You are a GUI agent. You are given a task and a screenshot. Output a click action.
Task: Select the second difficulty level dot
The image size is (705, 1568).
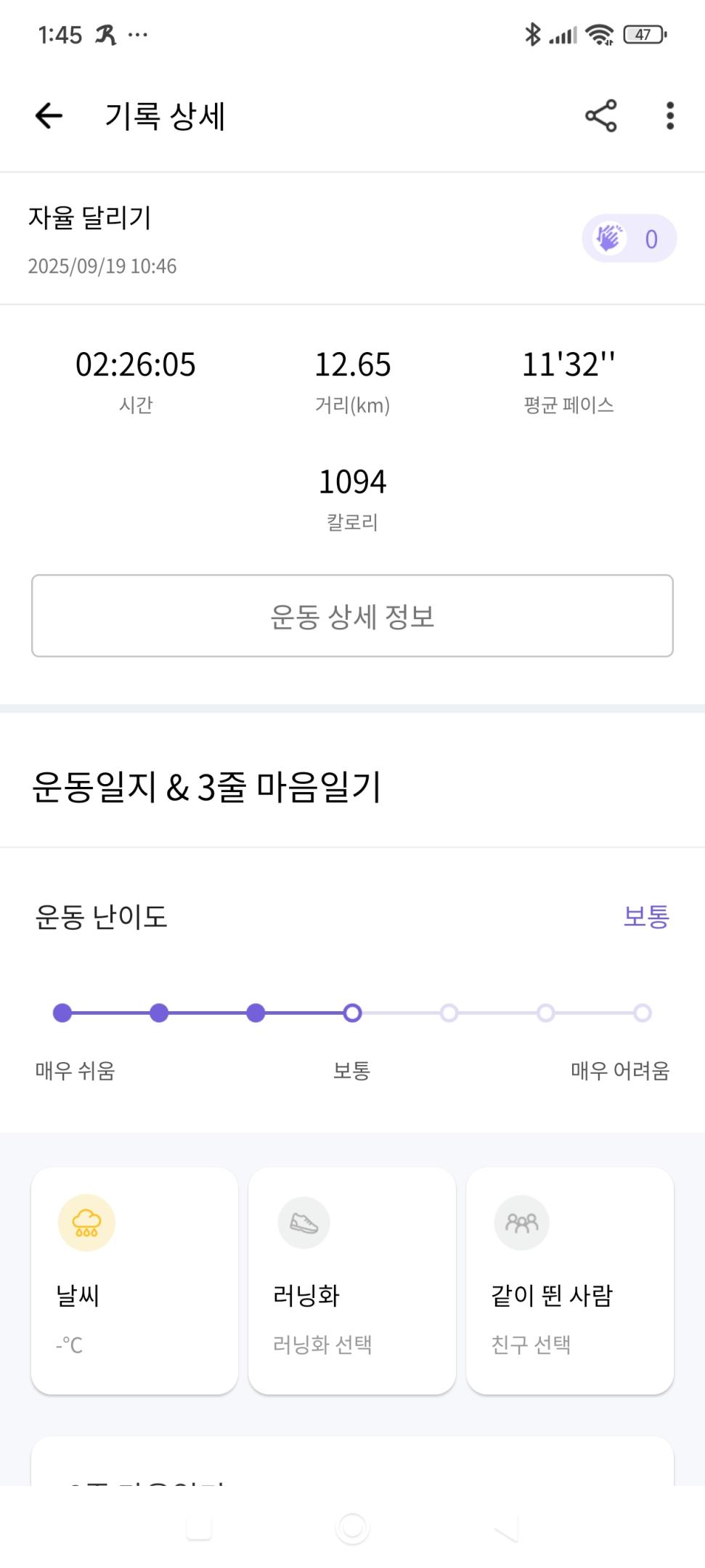(159, 1013)
